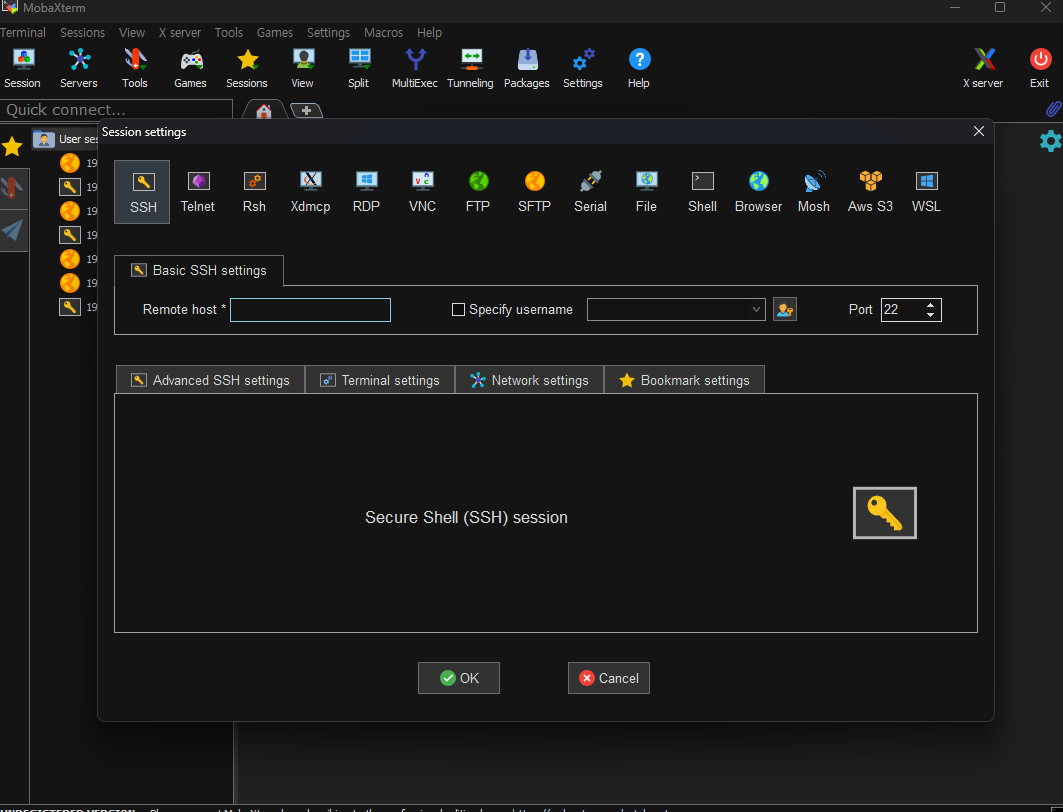Screen dimensions: 1063x812
Task: Decrease the Port value with down arrow
Action: click(x=931, y=315)
